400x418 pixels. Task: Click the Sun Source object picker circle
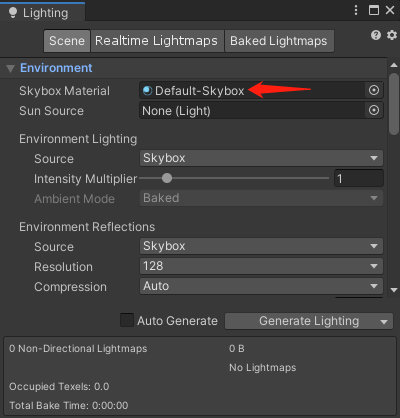pos(374,110)
